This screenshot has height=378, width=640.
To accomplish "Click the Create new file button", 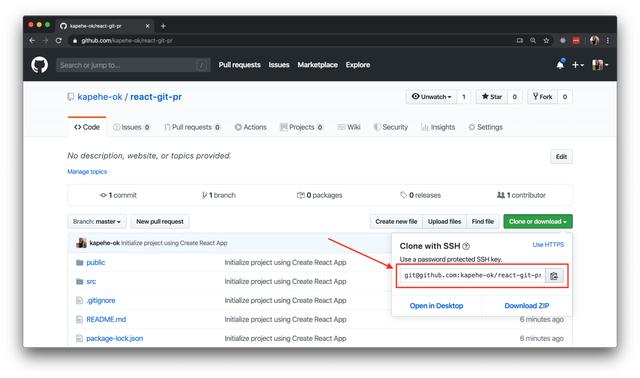I will point(396,222).
